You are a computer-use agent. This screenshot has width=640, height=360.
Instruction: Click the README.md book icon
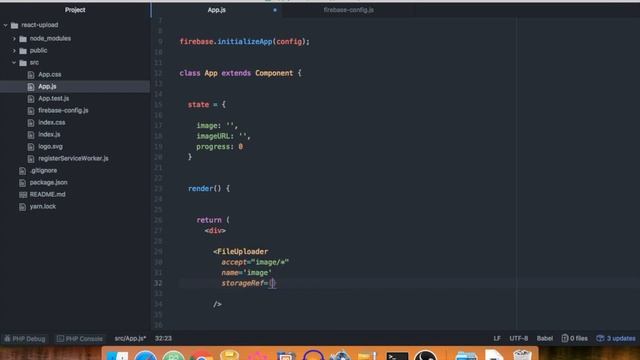23,195
